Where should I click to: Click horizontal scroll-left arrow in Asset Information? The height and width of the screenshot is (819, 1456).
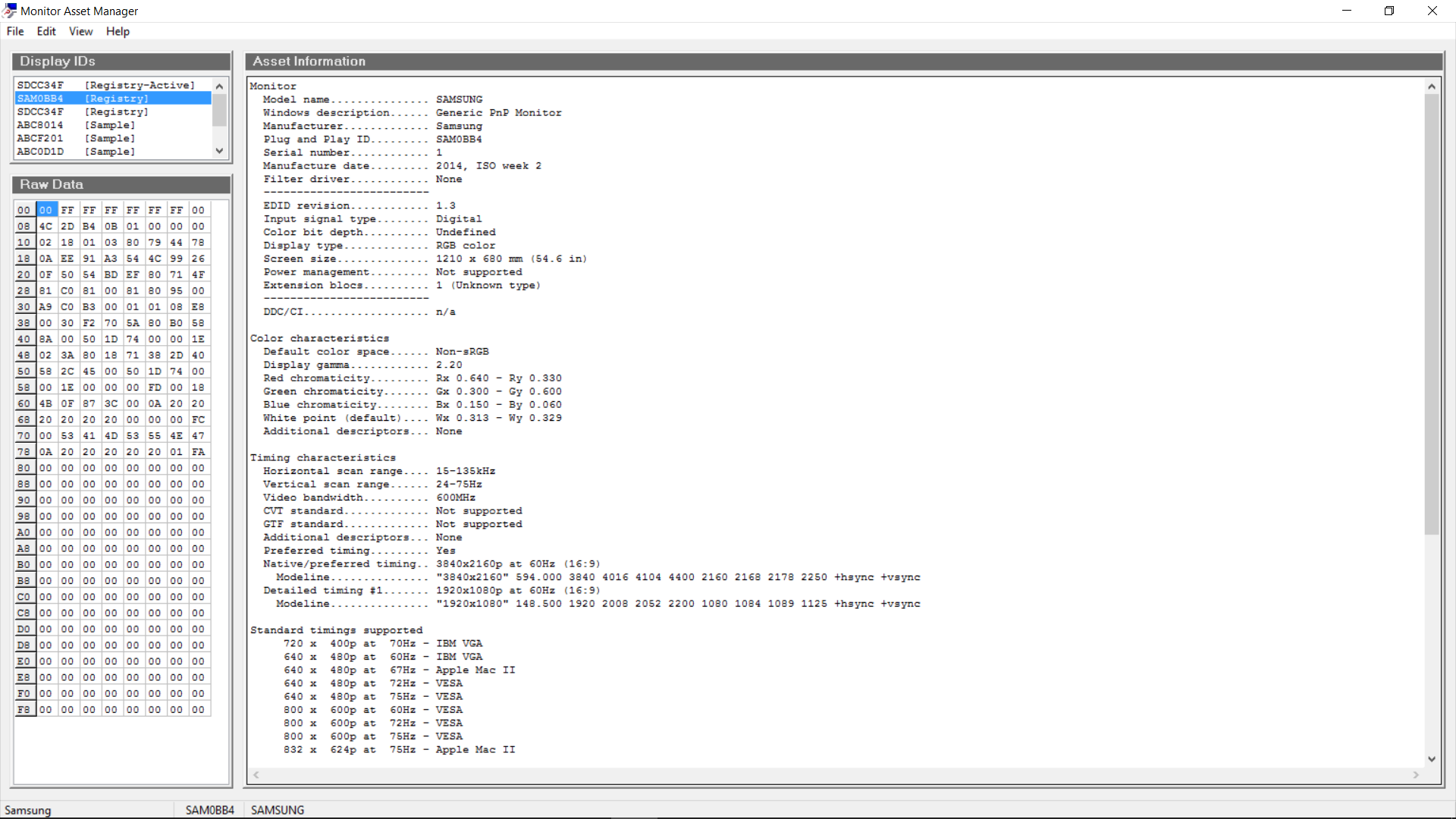[256, 775]
